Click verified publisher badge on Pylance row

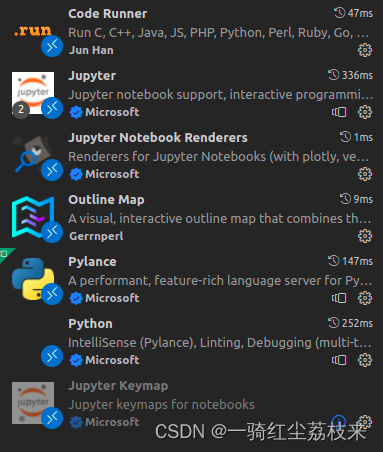(76, 298)
